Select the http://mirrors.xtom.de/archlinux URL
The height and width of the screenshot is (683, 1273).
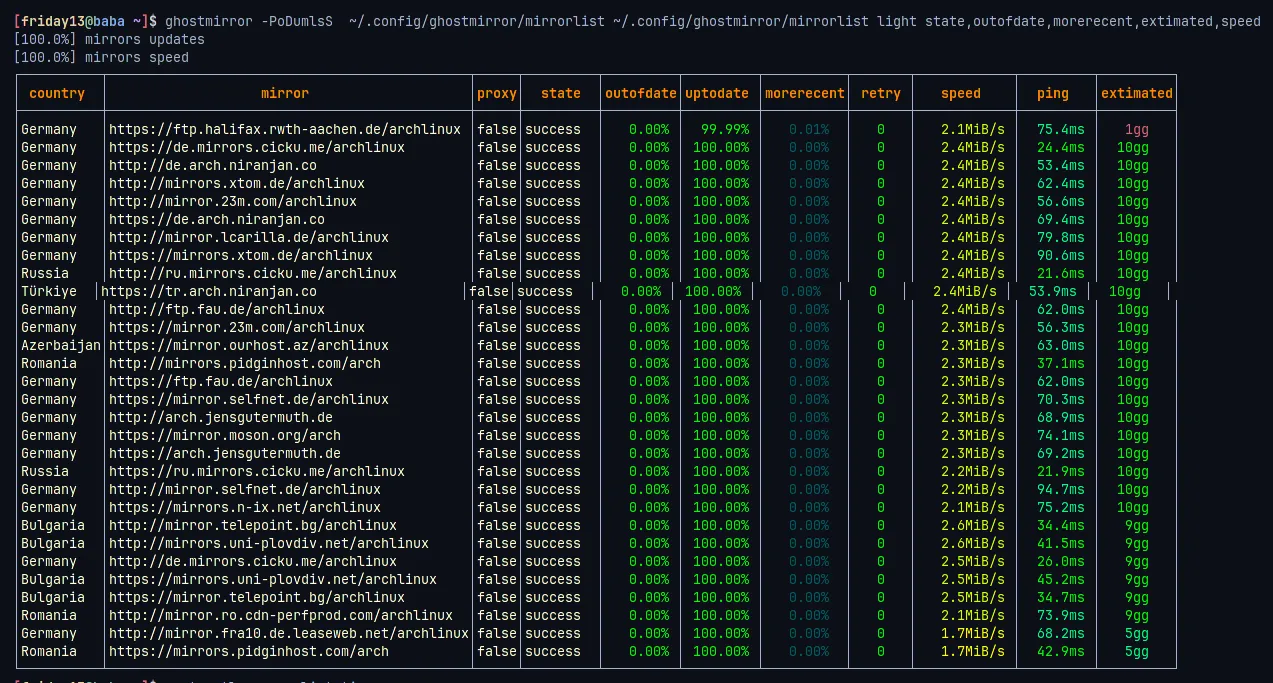click(x=237, y=183)
